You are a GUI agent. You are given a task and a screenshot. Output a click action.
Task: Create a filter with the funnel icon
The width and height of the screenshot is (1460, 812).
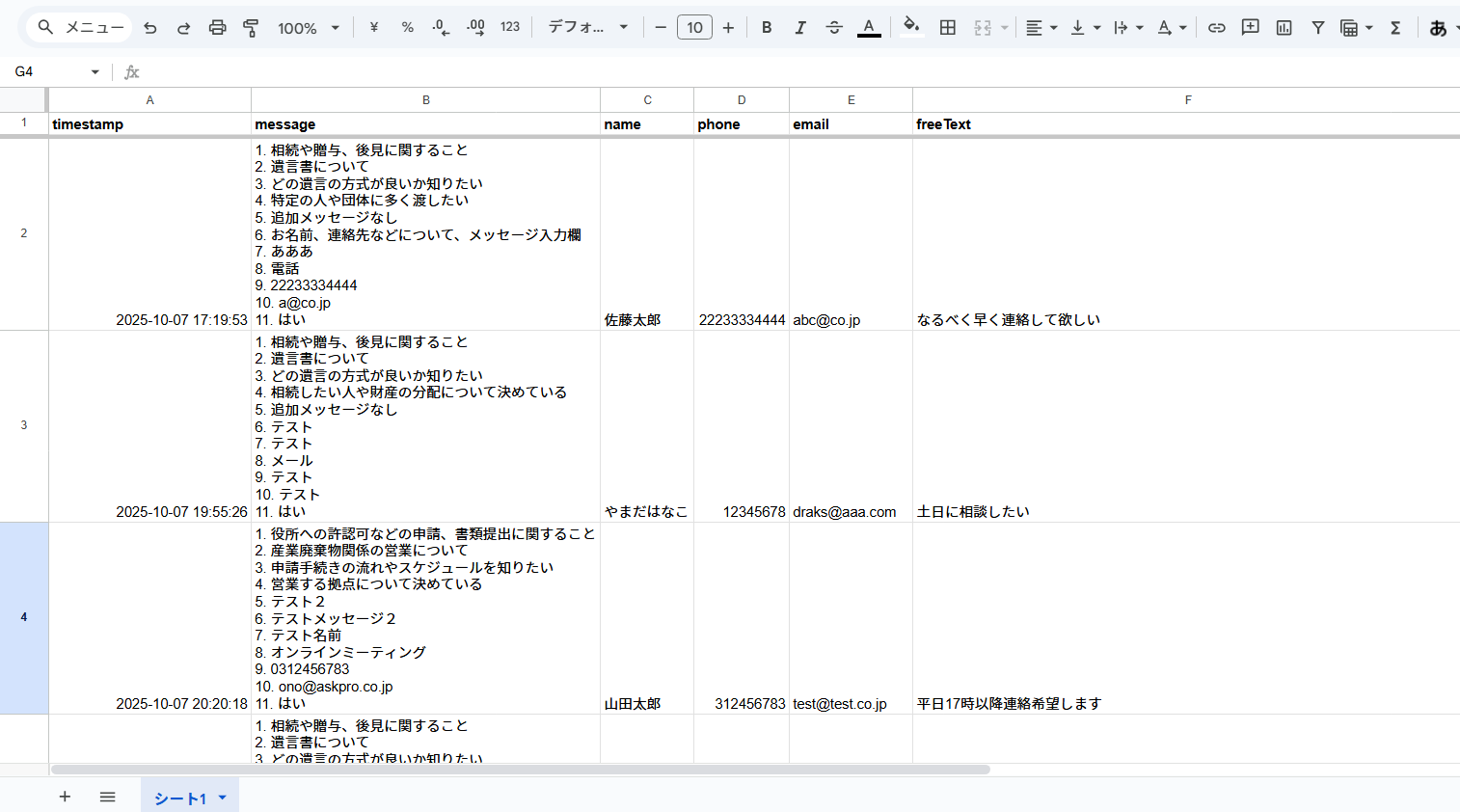coord(1317,28)
